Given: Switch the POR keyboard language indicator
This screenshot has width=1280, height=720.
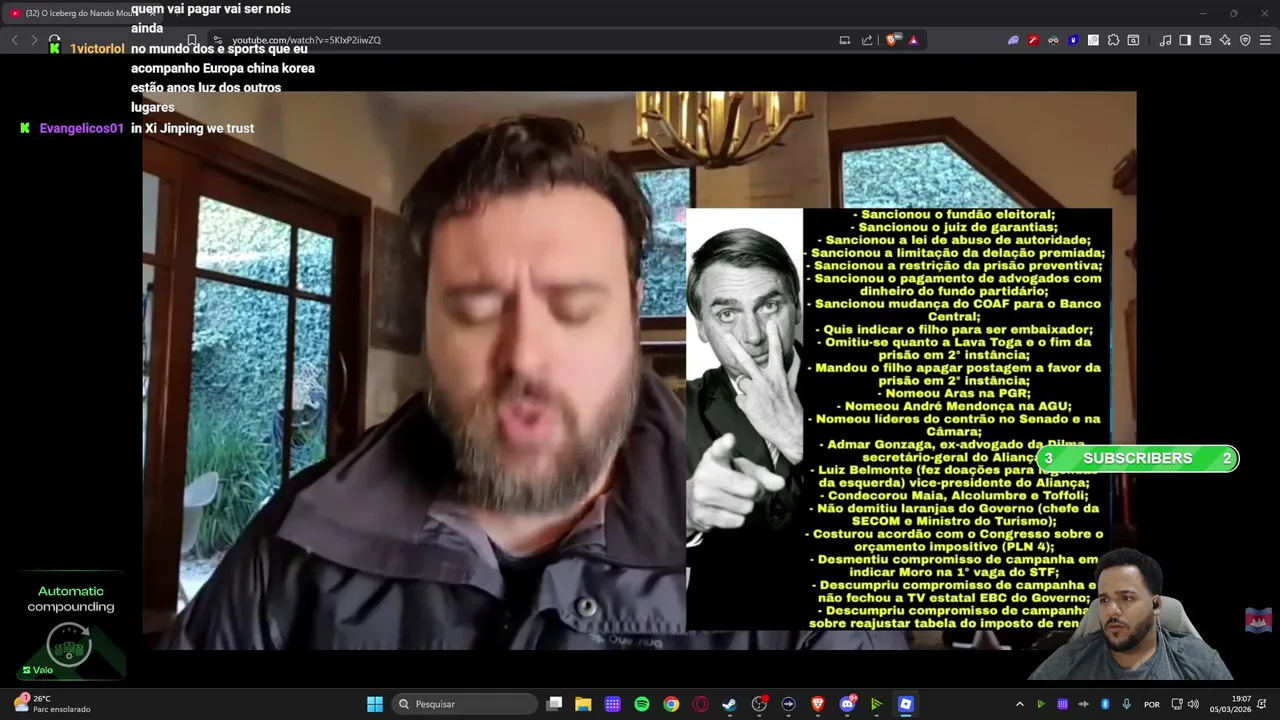Looking at the screenshot, I should pyautogui.click(x=1152, y=704).
